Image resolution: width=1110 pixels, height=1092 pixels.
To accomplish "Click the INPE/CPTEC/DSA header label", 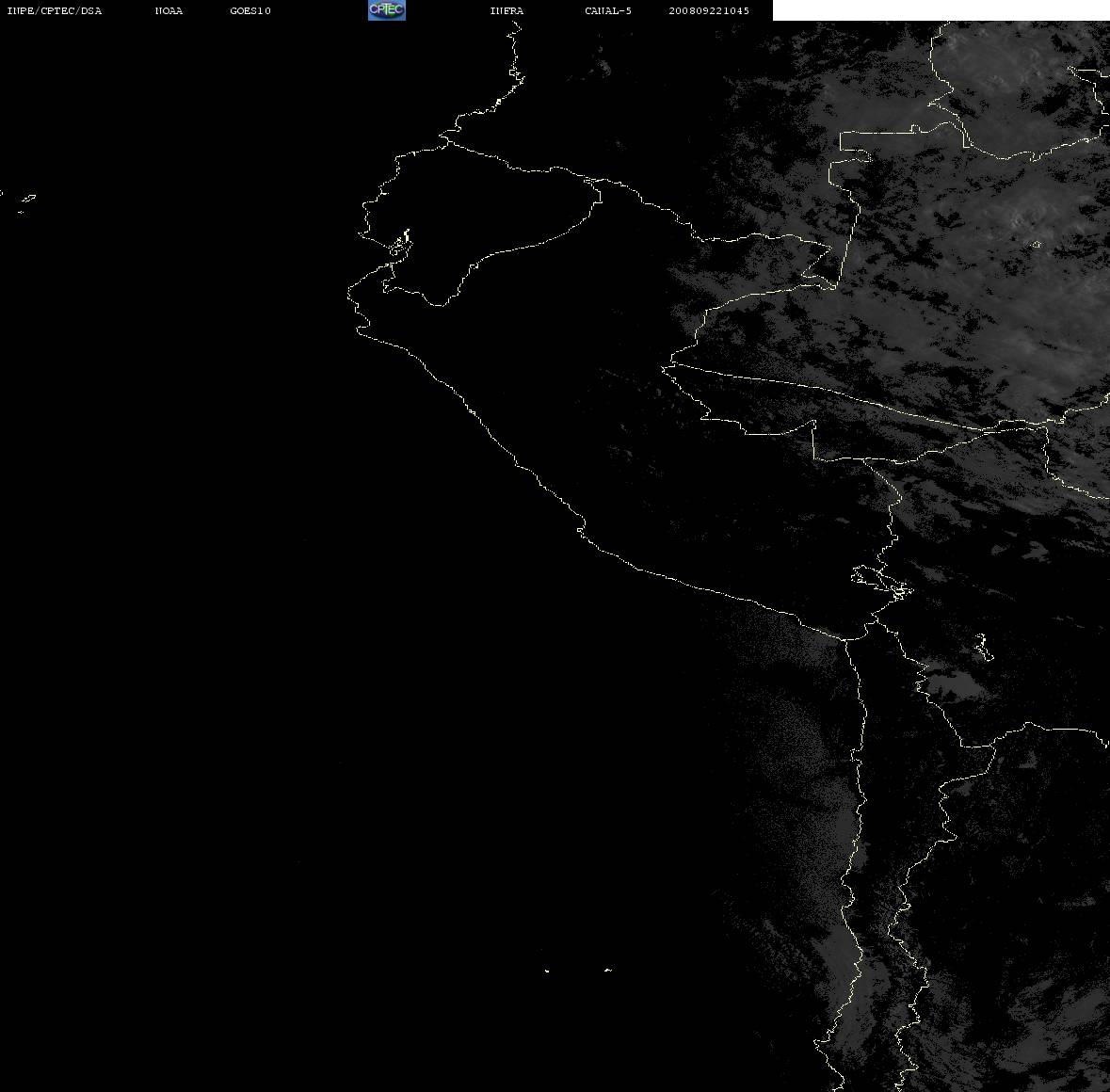I will (x=54, y=10).
